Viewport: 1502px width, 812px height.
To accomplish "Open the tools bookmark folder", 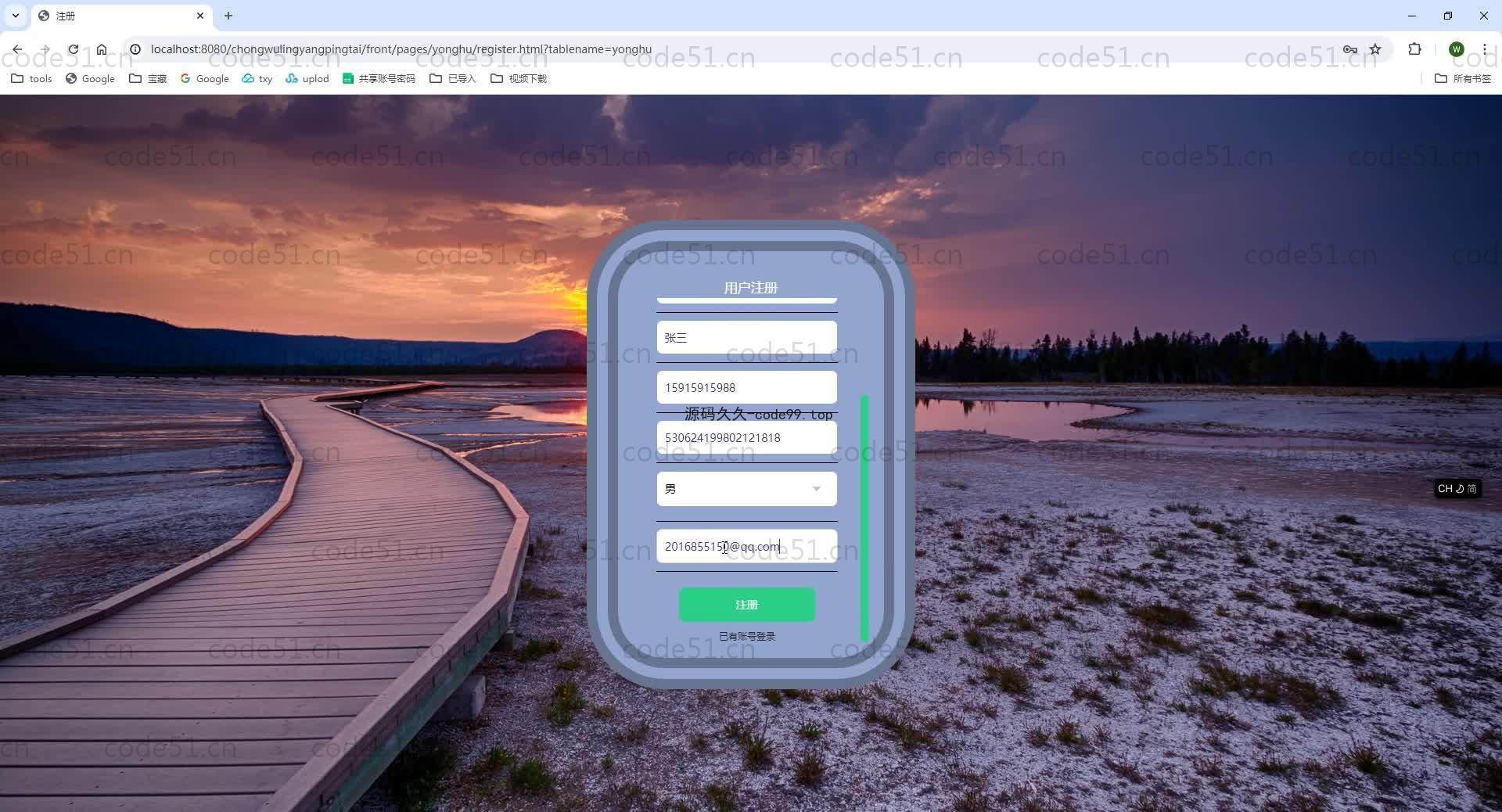I will pos(31,78).
